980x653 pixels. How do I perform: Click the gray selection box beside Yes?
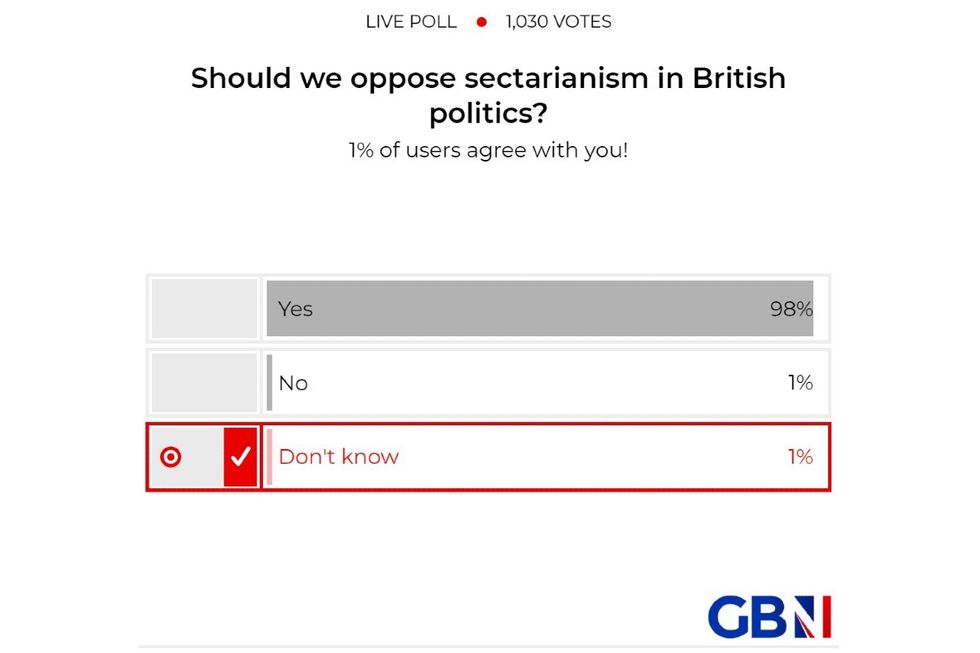coord(203,309)
